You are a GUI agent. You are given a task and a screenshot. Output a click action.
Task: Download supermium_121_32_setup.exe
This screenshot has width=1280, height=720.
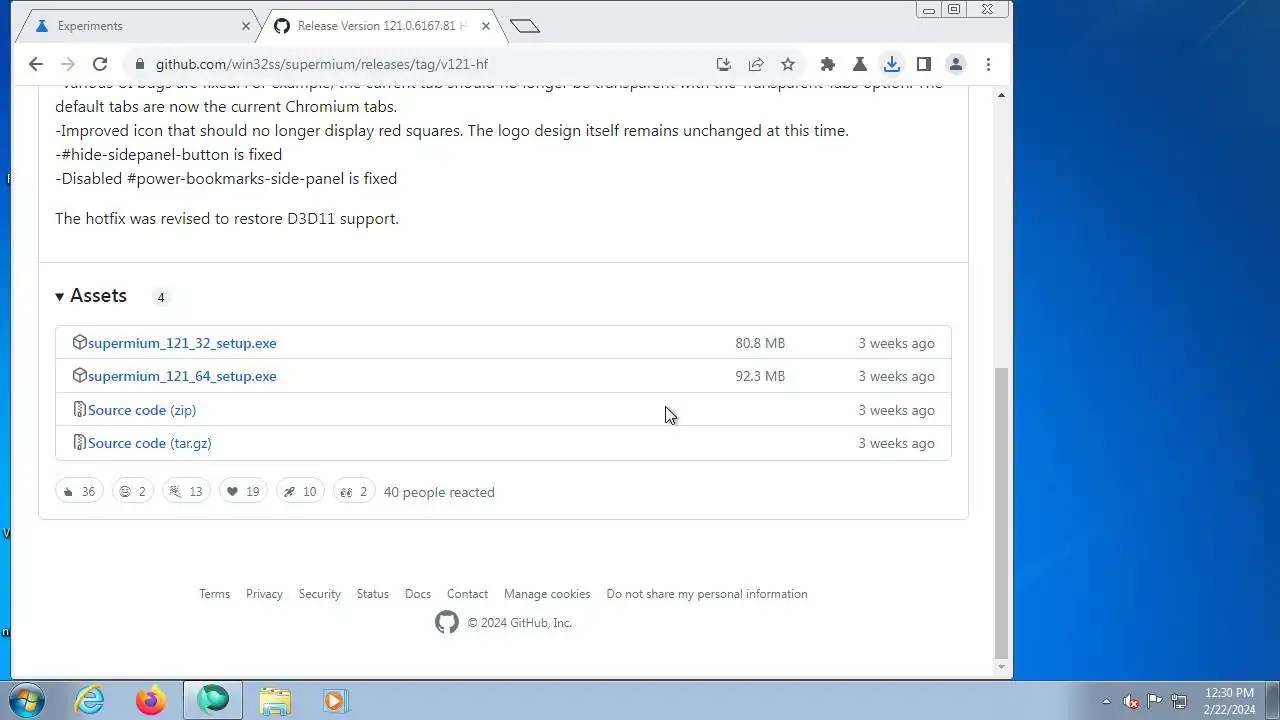coord(182,343)
